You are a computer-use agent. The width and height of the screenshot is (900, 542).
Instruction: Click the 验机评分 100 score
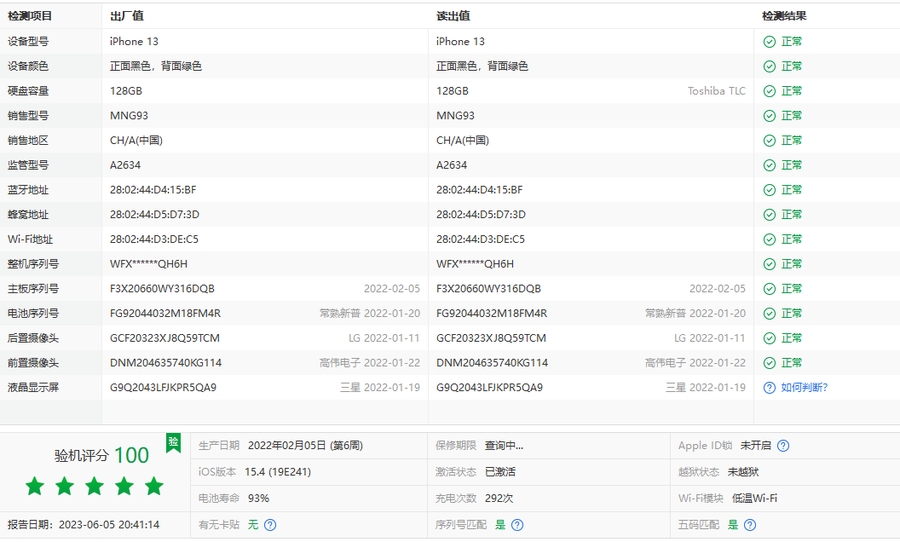coord(101,456)
